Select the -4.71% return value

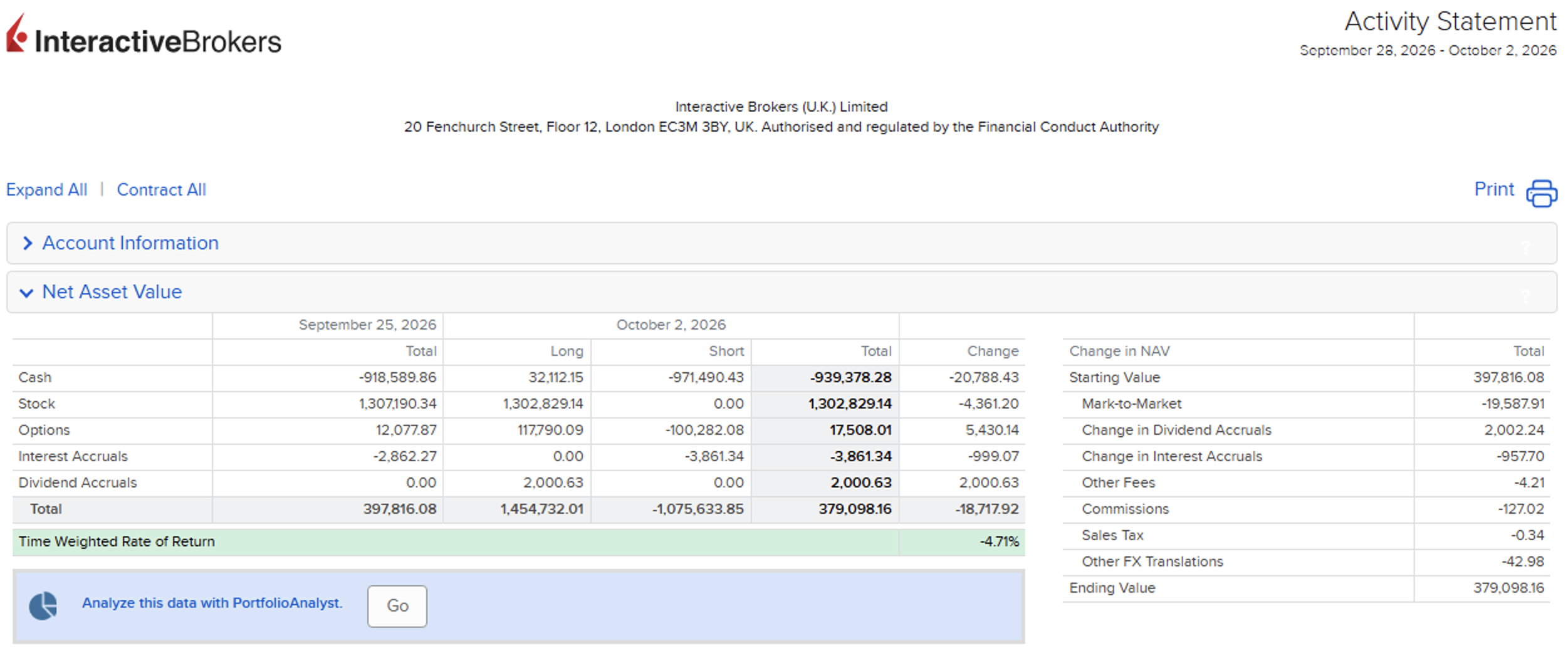point(1000,541)
